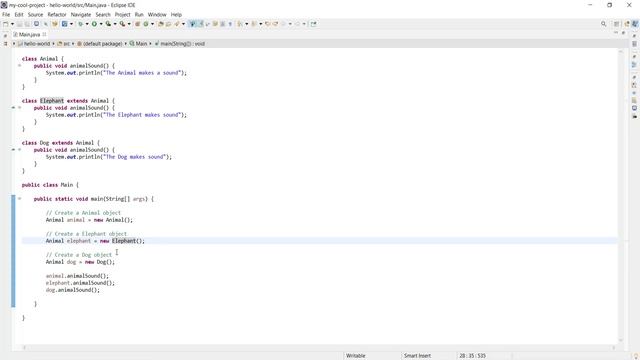Click the Previous Annotation arrow icon
Screen dimensions: 640x360
254,24
